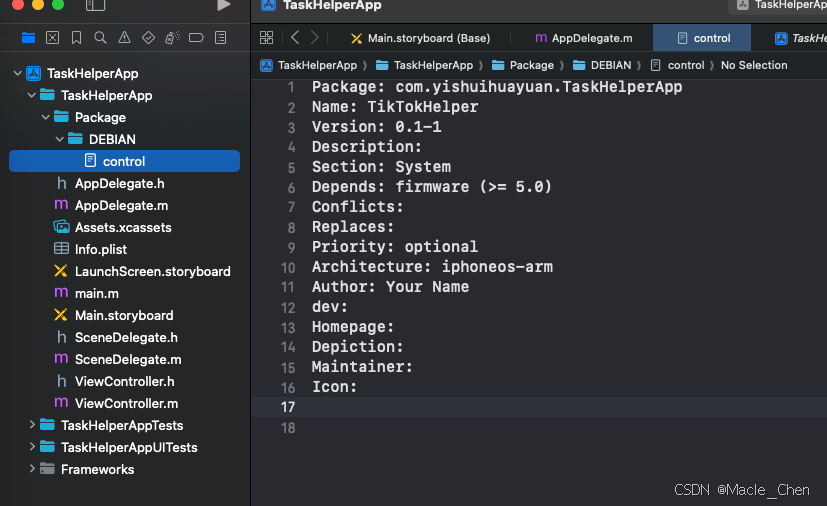Click No Selection in the jump bar
This screenshot has height=506, width=827.
(x=754, y=65)
